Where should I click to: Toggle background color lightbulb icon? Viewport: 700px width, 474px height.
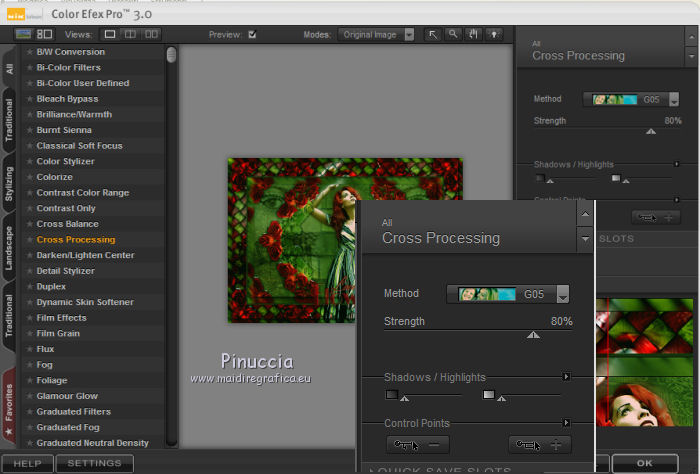494,34
